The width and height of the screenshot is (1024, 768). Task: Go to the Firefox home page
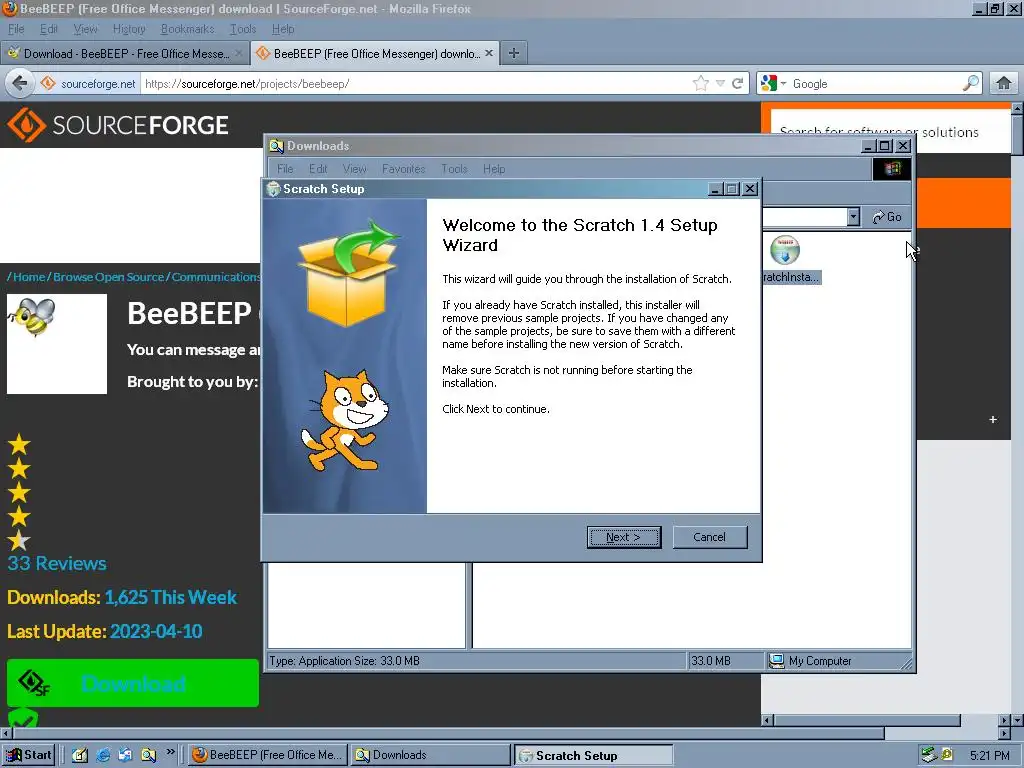[1004, 83]
